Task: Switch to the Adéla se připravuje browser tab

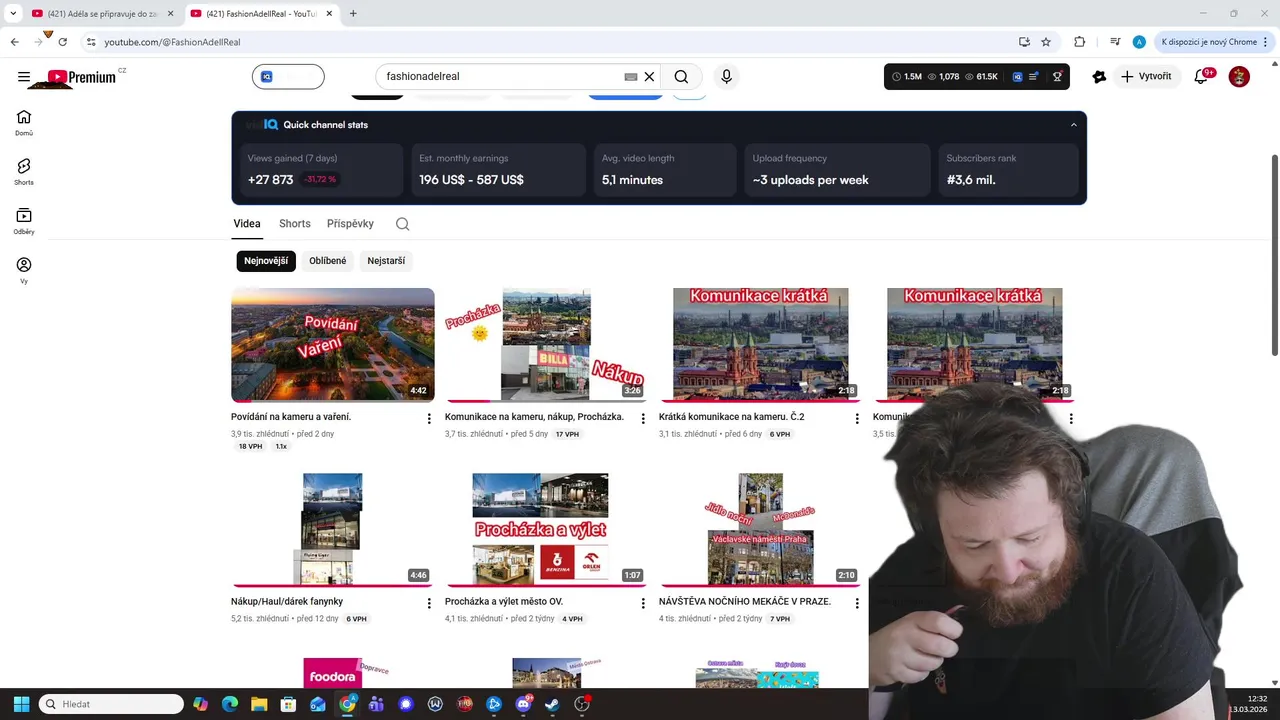Action: point(101,13)
